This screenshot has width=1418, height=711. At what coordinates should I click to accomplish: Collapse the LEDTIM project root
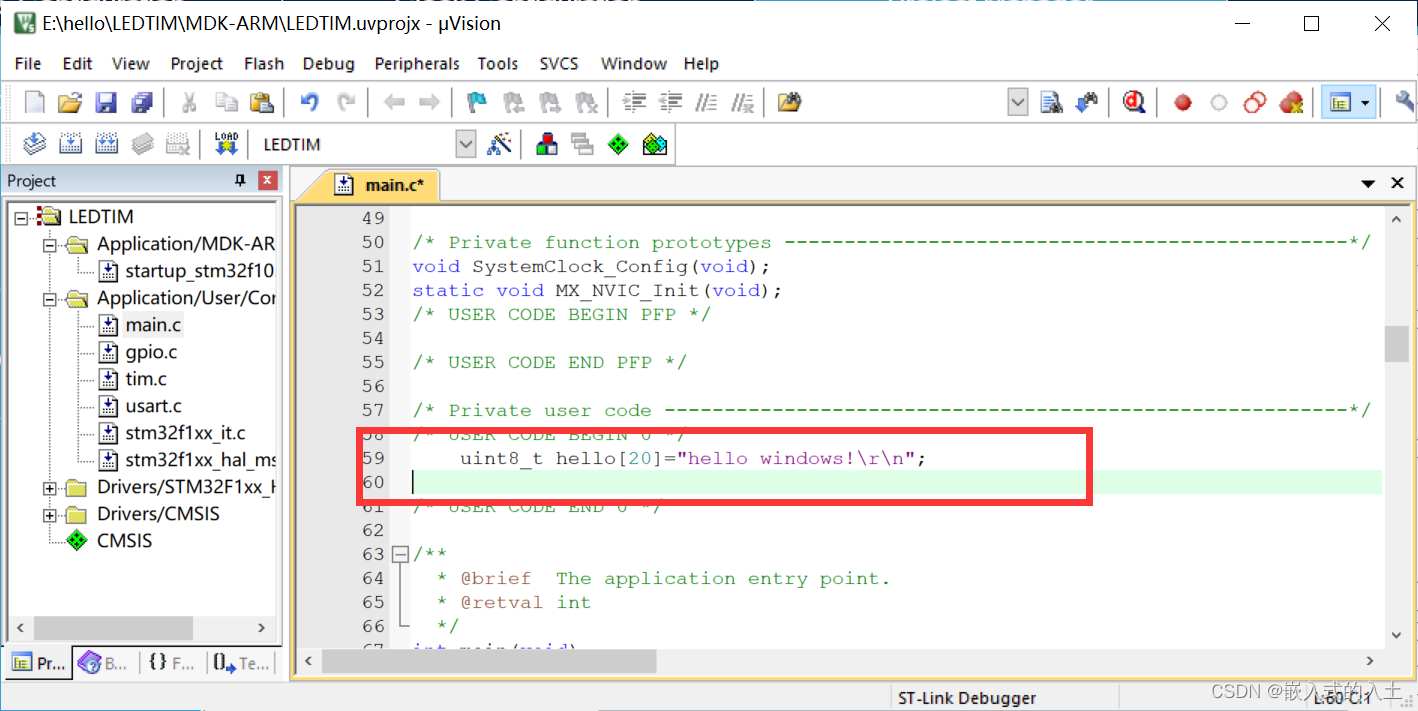tap(22, 217)
